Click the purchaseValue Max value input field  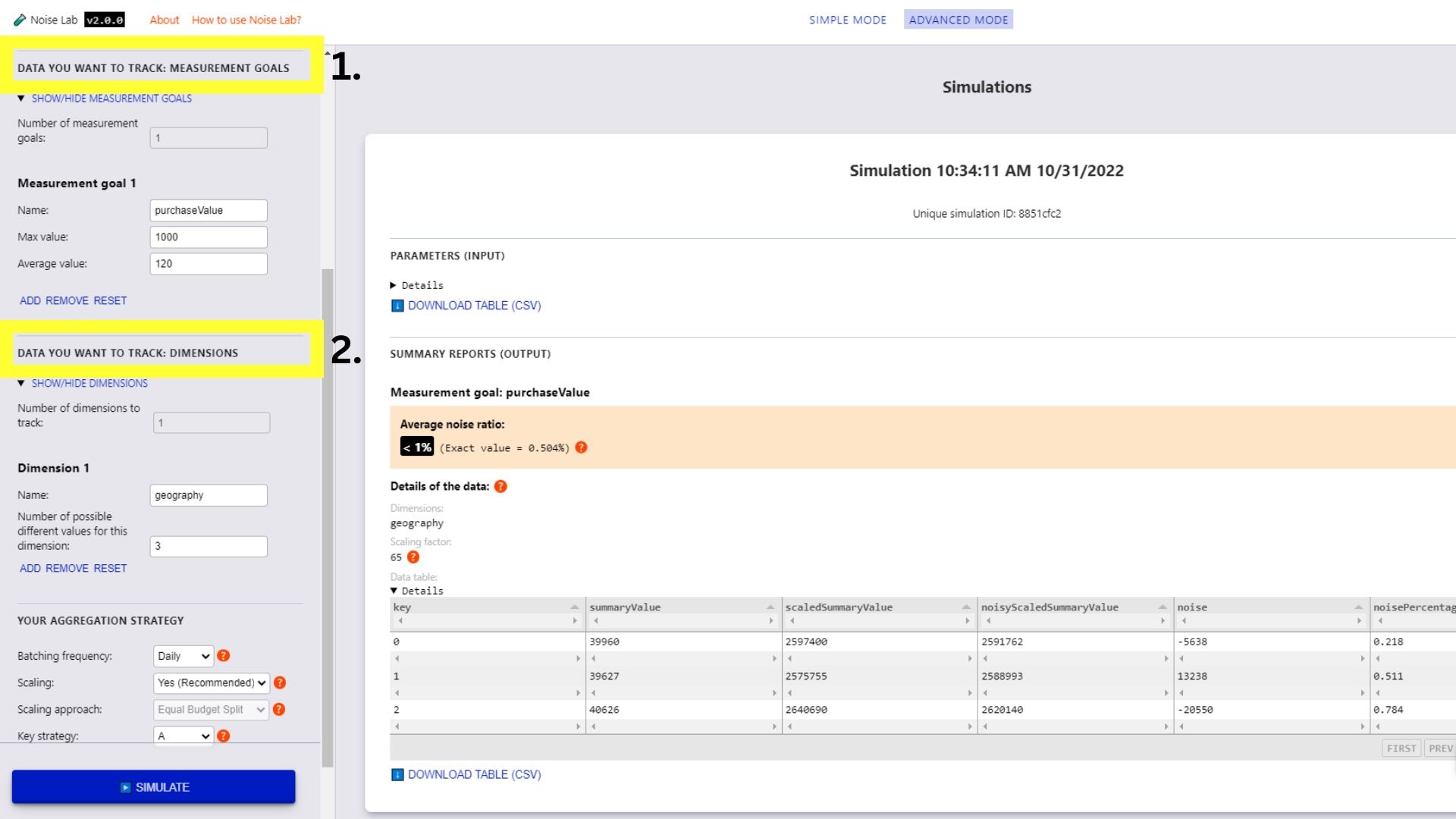pos(208,236)
